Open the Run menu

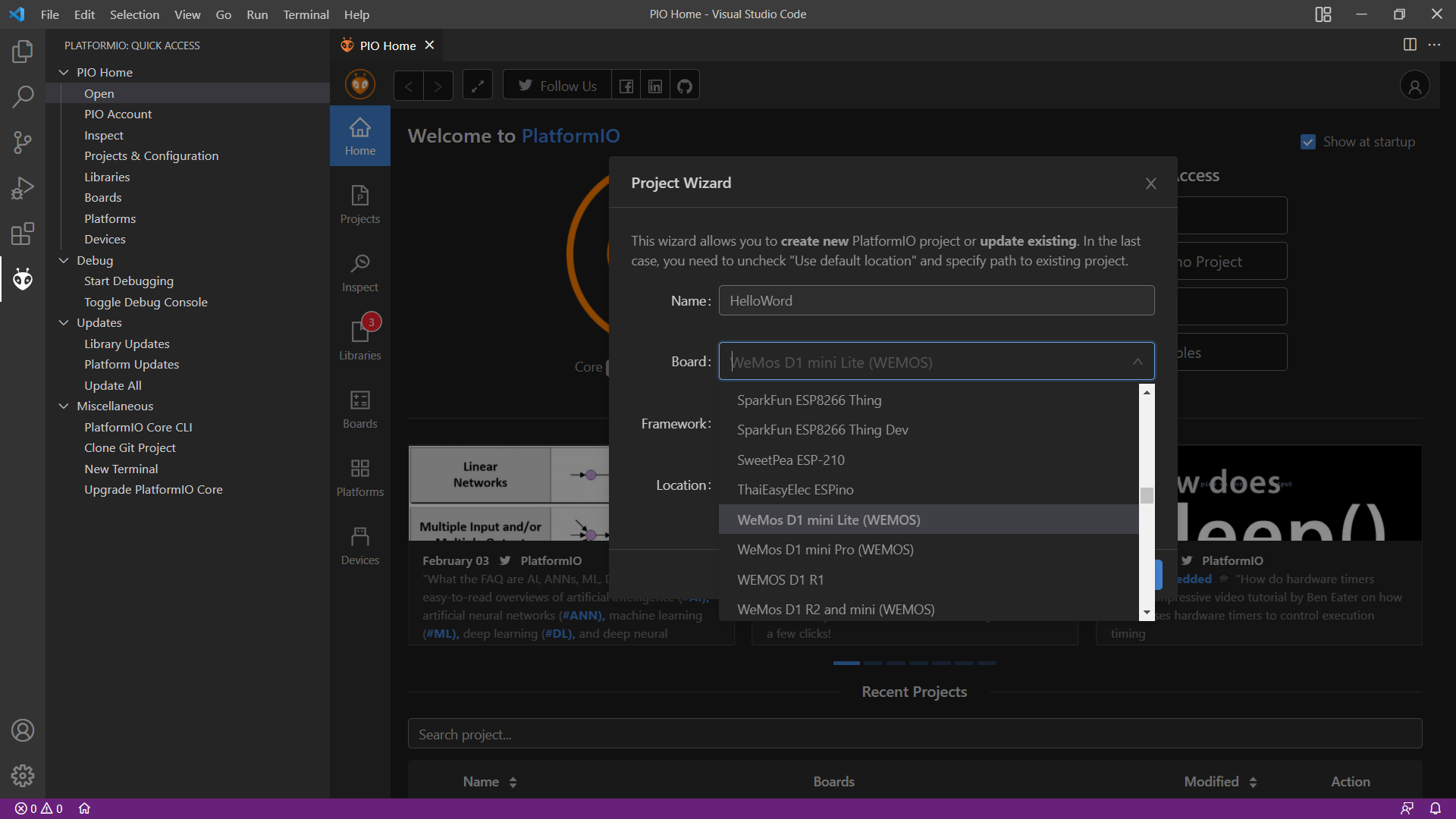tap(257, 14)
